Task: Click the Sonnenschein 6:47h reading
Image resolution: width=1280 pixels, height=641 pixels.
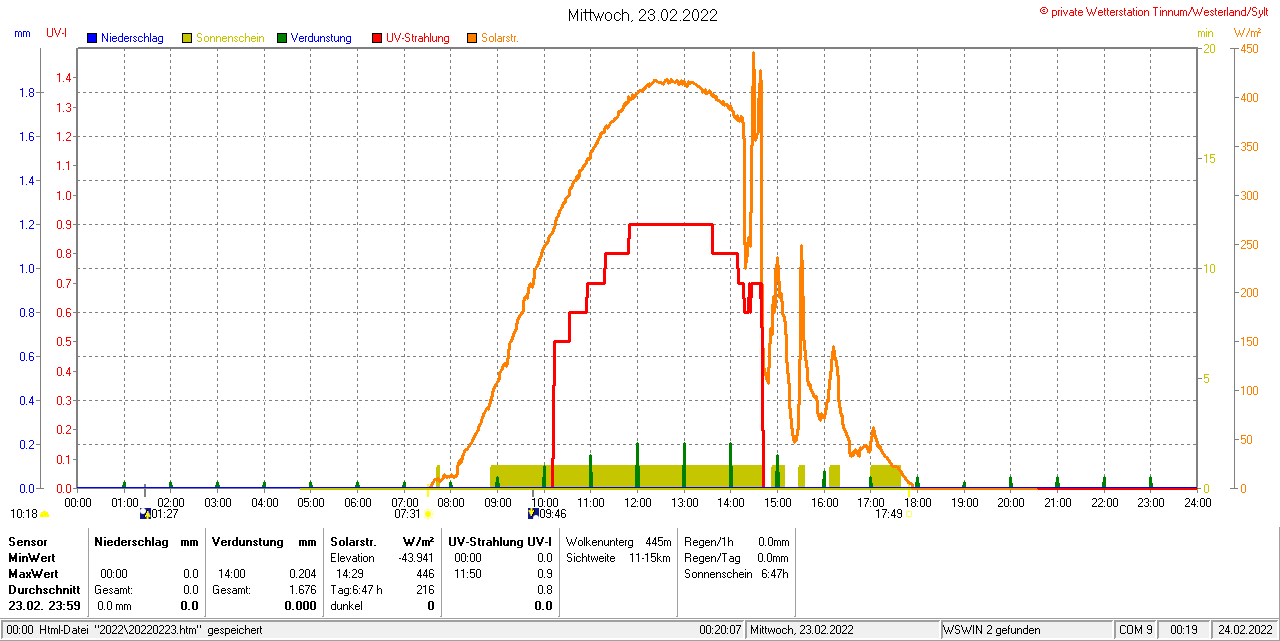Action: click(736, 574)
